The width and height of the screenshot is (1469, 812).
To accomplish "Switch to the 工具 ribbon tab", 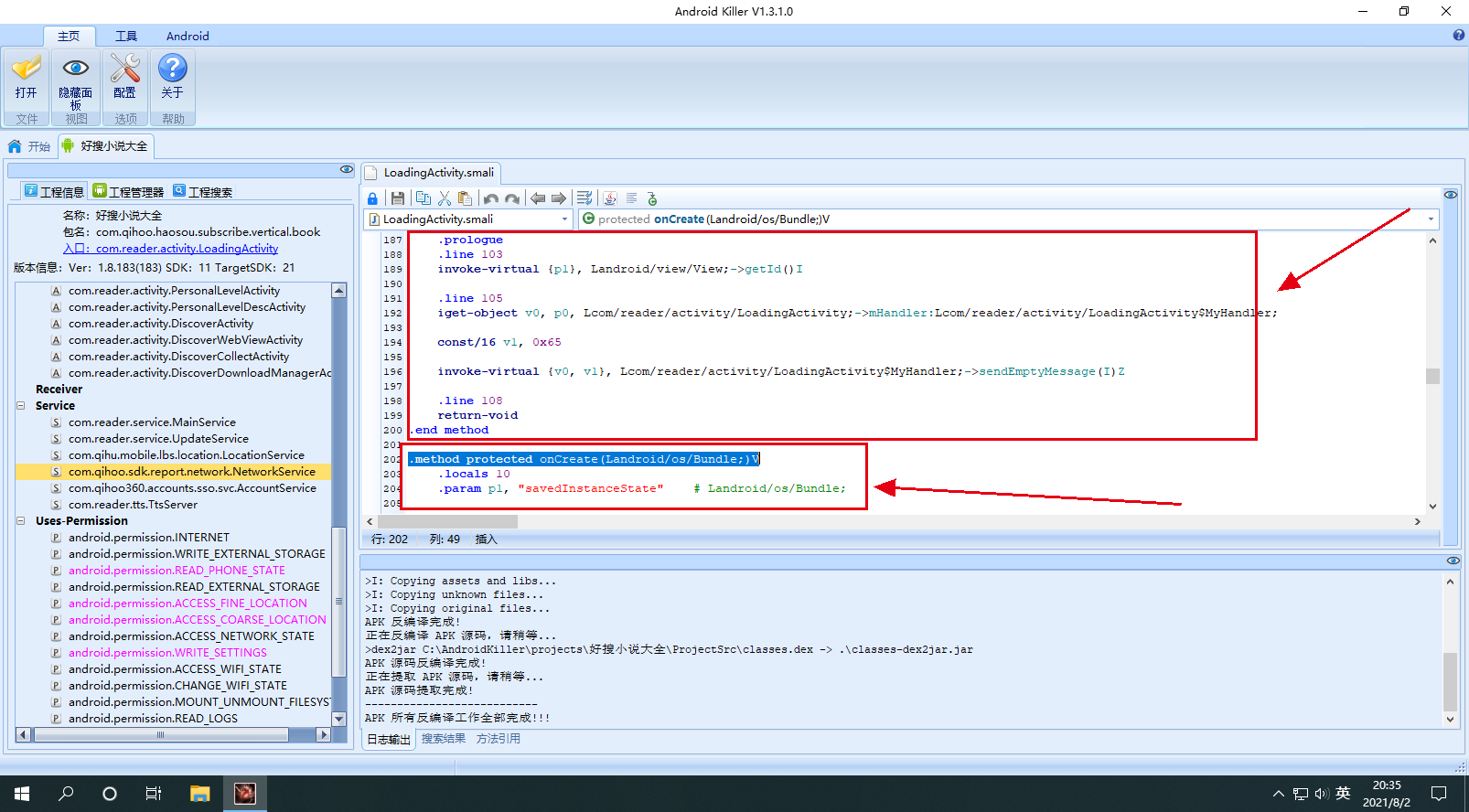I will pyautogui.click(x=126, y=36).
